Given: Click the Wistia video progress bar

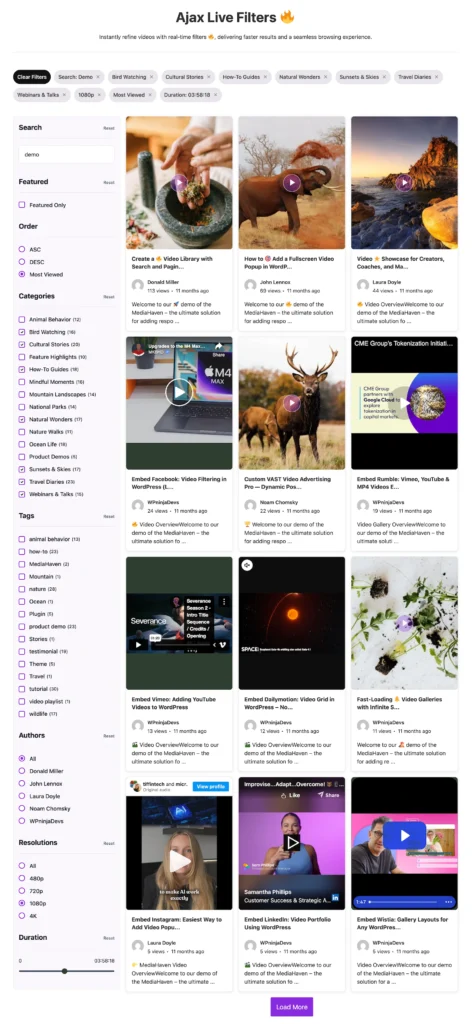Looking at the screenshot, I should point(405,902).
